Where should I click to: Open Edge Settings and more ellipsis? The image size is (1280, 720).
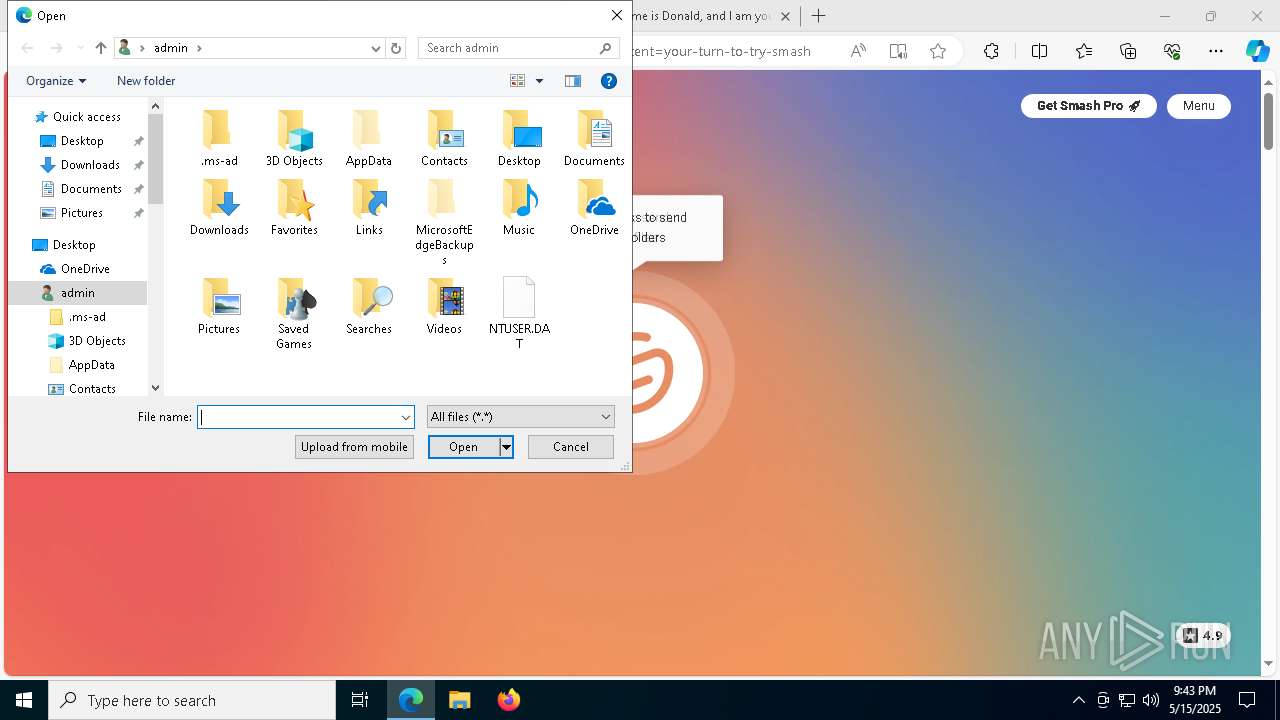[x=1216, y=51]
